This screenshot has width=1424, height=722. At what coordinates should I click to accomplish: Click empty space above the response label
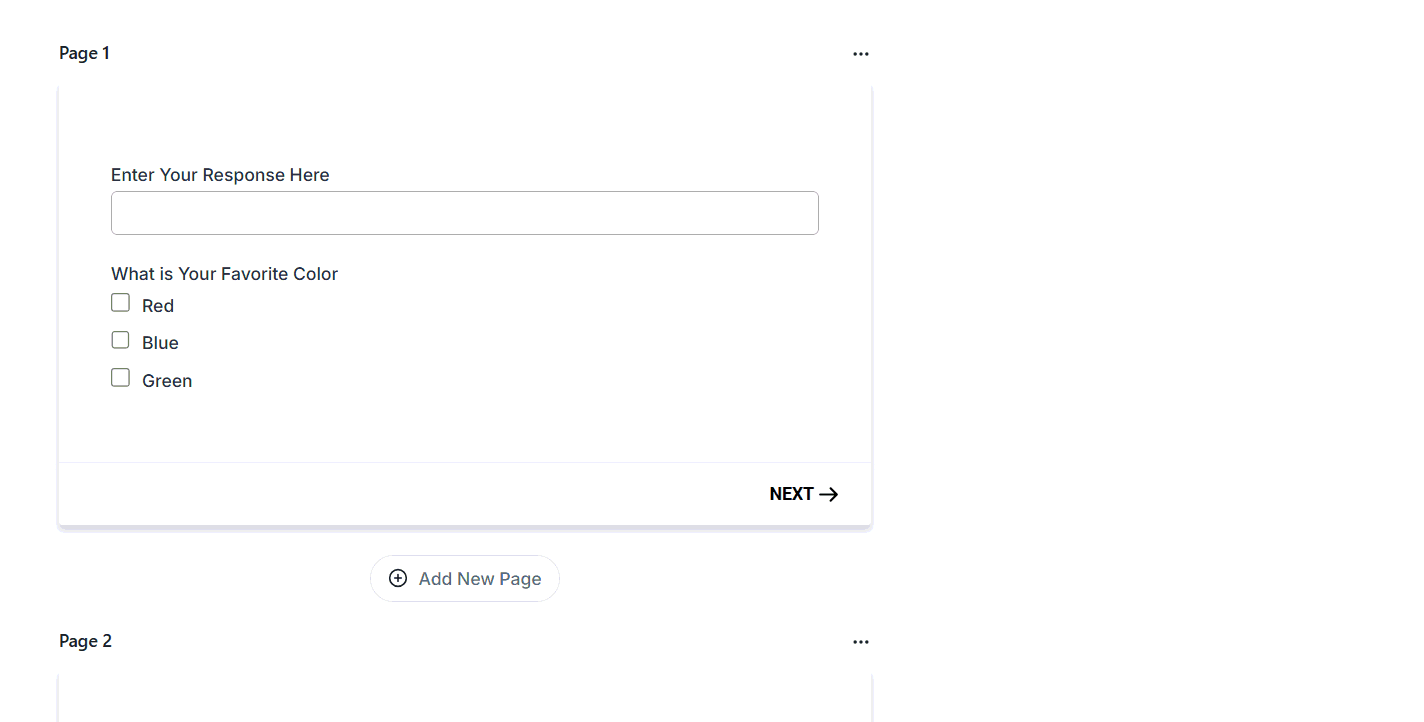[464, 125]
